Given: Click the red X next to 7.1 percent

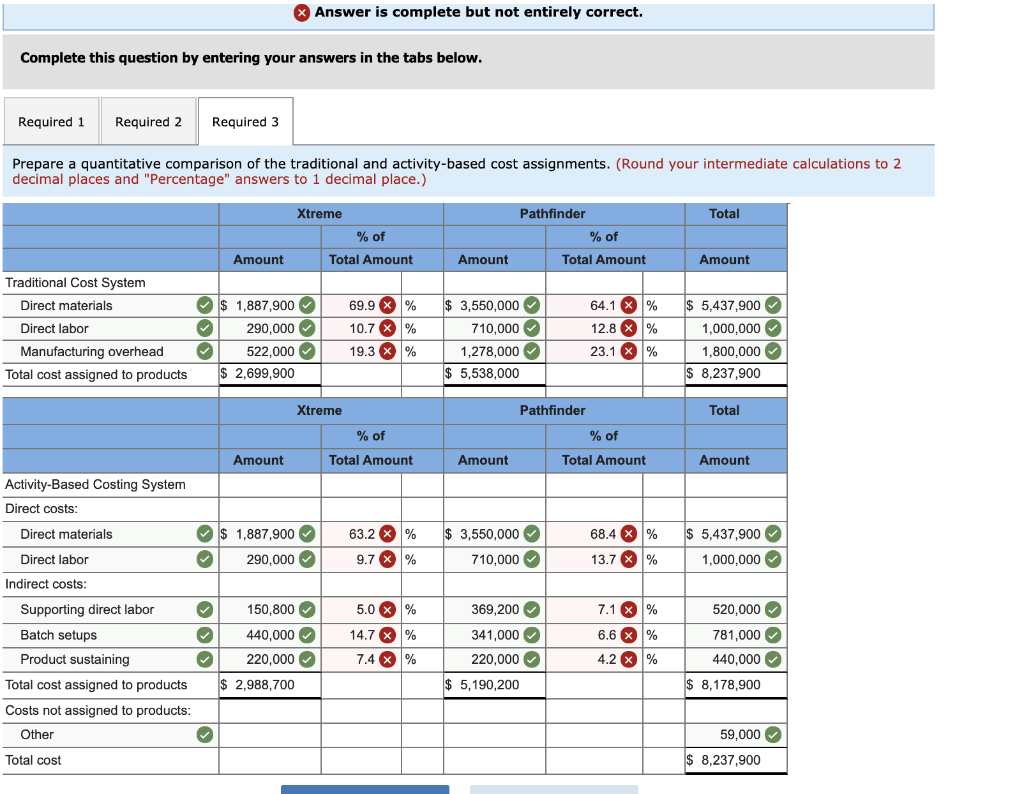Looking at the screenshot, I should point(629,609).
